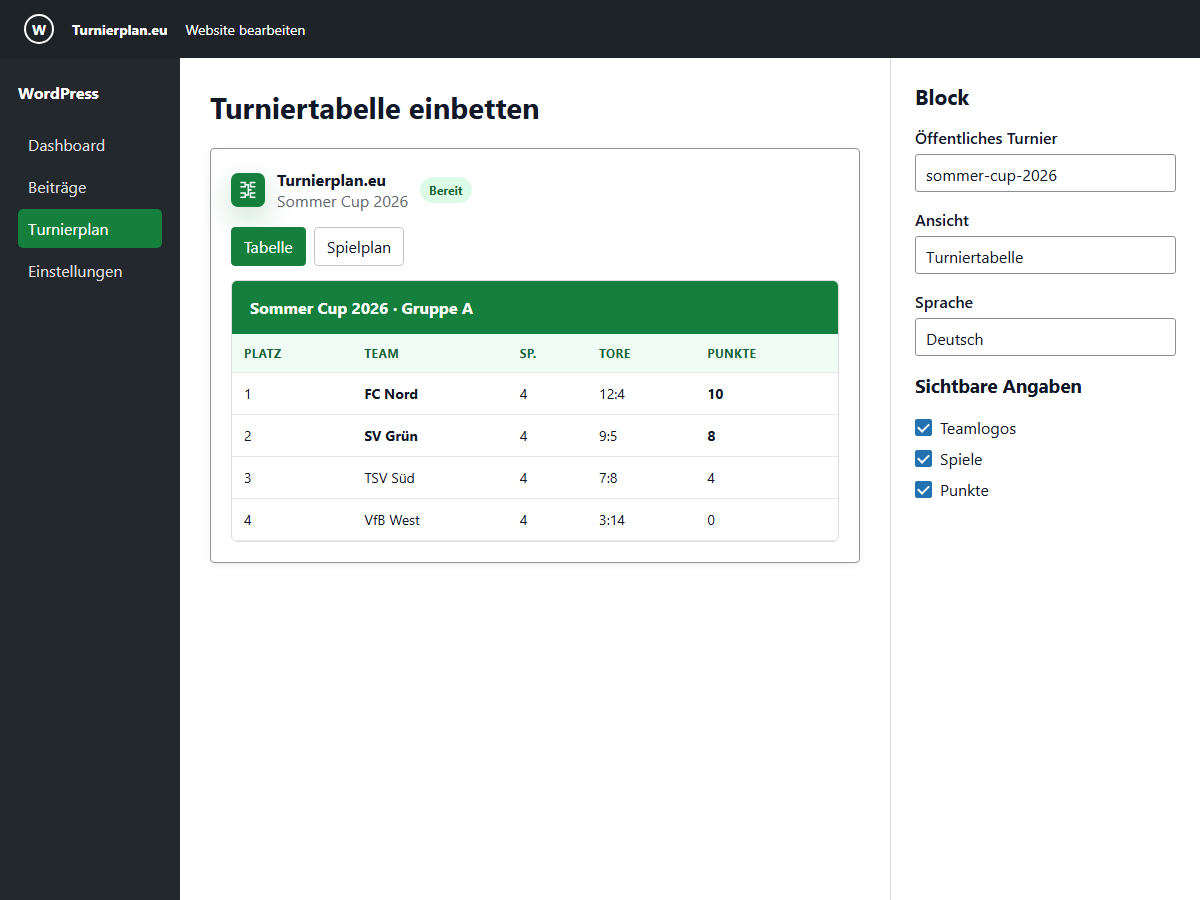Click the 9:5 goals value
1200x900 pixels.
pyautogui.click(x=608, y=436)
